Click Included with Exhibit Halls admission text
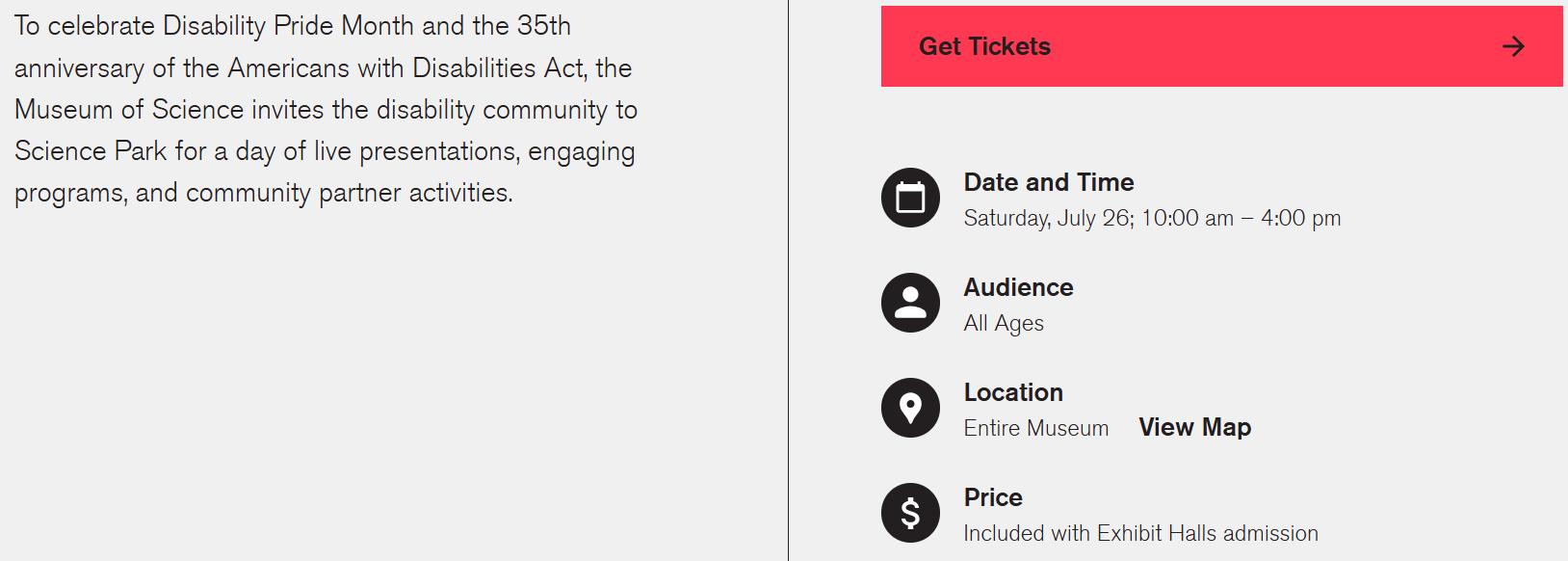 point(1140,533)
